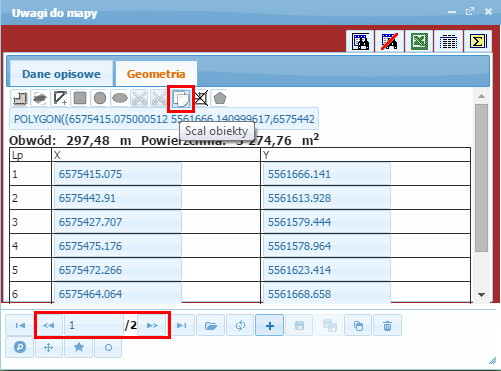This screenshot has height=371, width=501.
Task: Click Y value 5561578.964 in row 4
Action: tap(327, 246)
